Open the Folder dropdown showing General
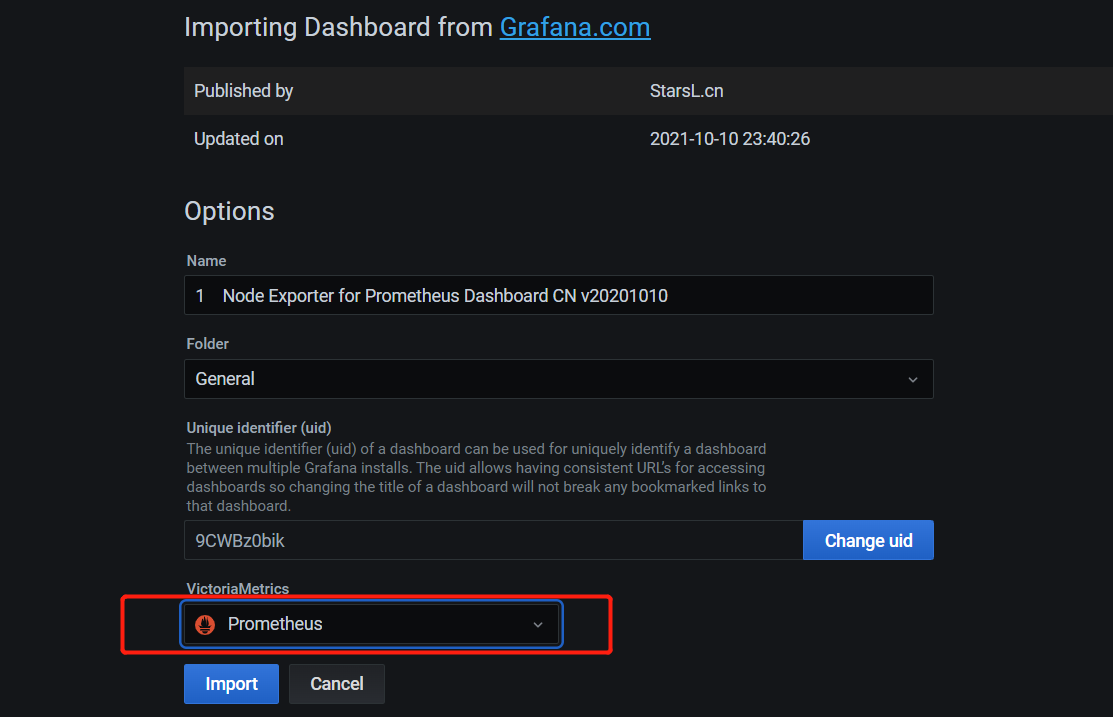 coord(559,379)
